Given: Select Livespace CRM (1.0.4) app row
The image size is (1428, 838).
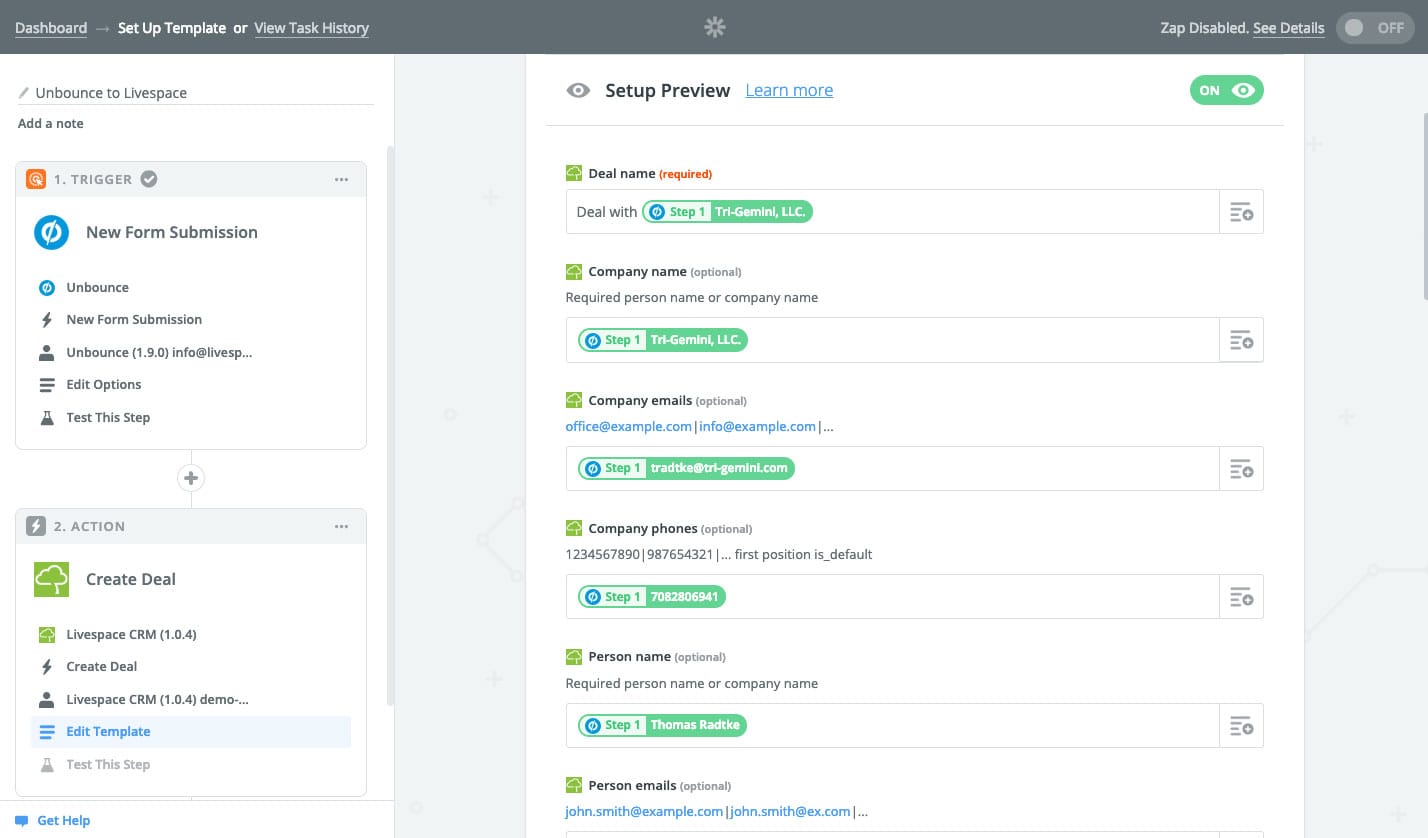Looking at the screenshot, I should click(x=191, y=634).
